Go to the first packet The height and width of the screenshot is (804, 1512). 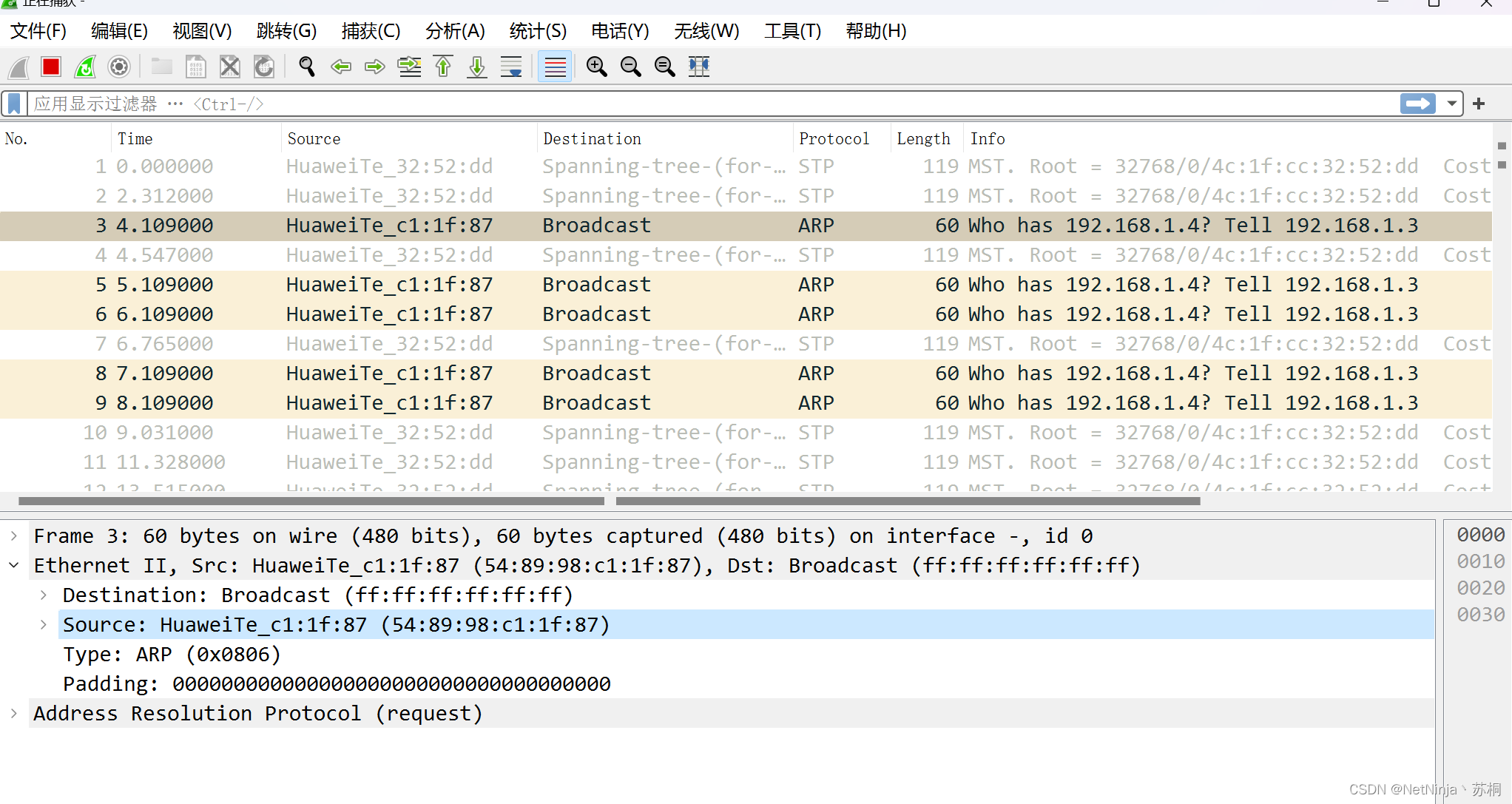[x=443, y=67]
